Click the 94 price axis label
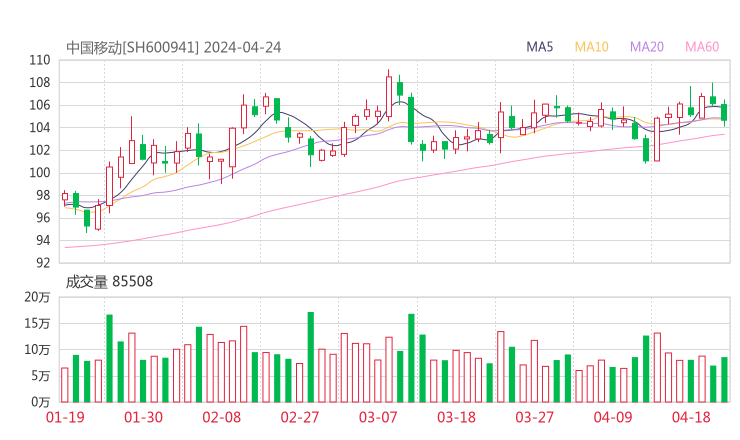Viewport: 740px width, 440px height. point(43,240)
